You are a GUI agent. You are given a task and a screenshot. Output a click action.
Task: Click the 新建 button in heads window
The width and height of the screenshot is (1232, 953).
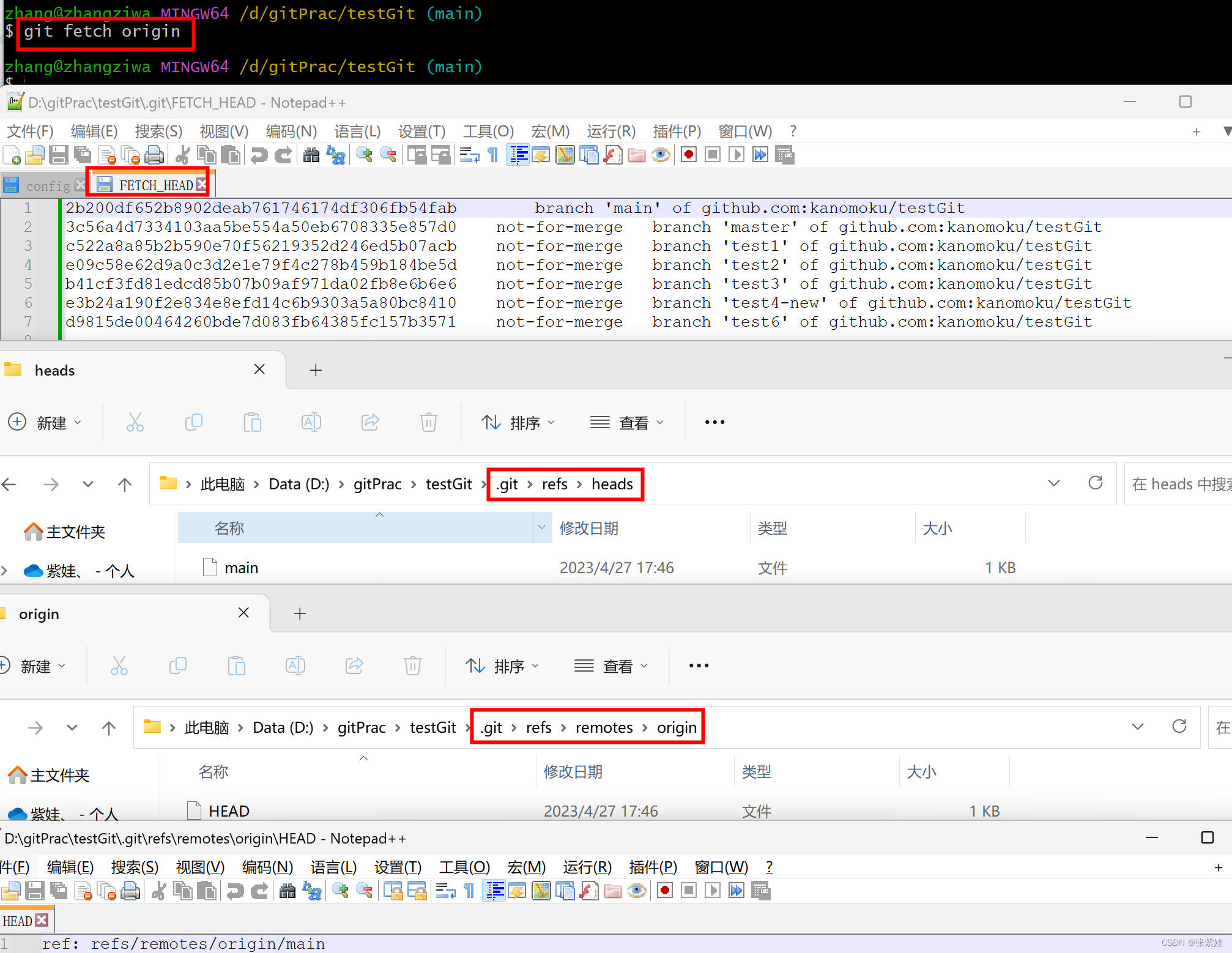click(47, 421)
